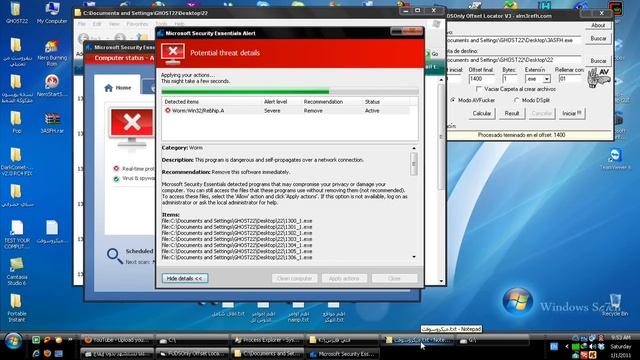Click the Scheduled scan magnifier icon in Security Essentials
The width and height of the screenshot is (640, 360).
[x=115, y=256]
